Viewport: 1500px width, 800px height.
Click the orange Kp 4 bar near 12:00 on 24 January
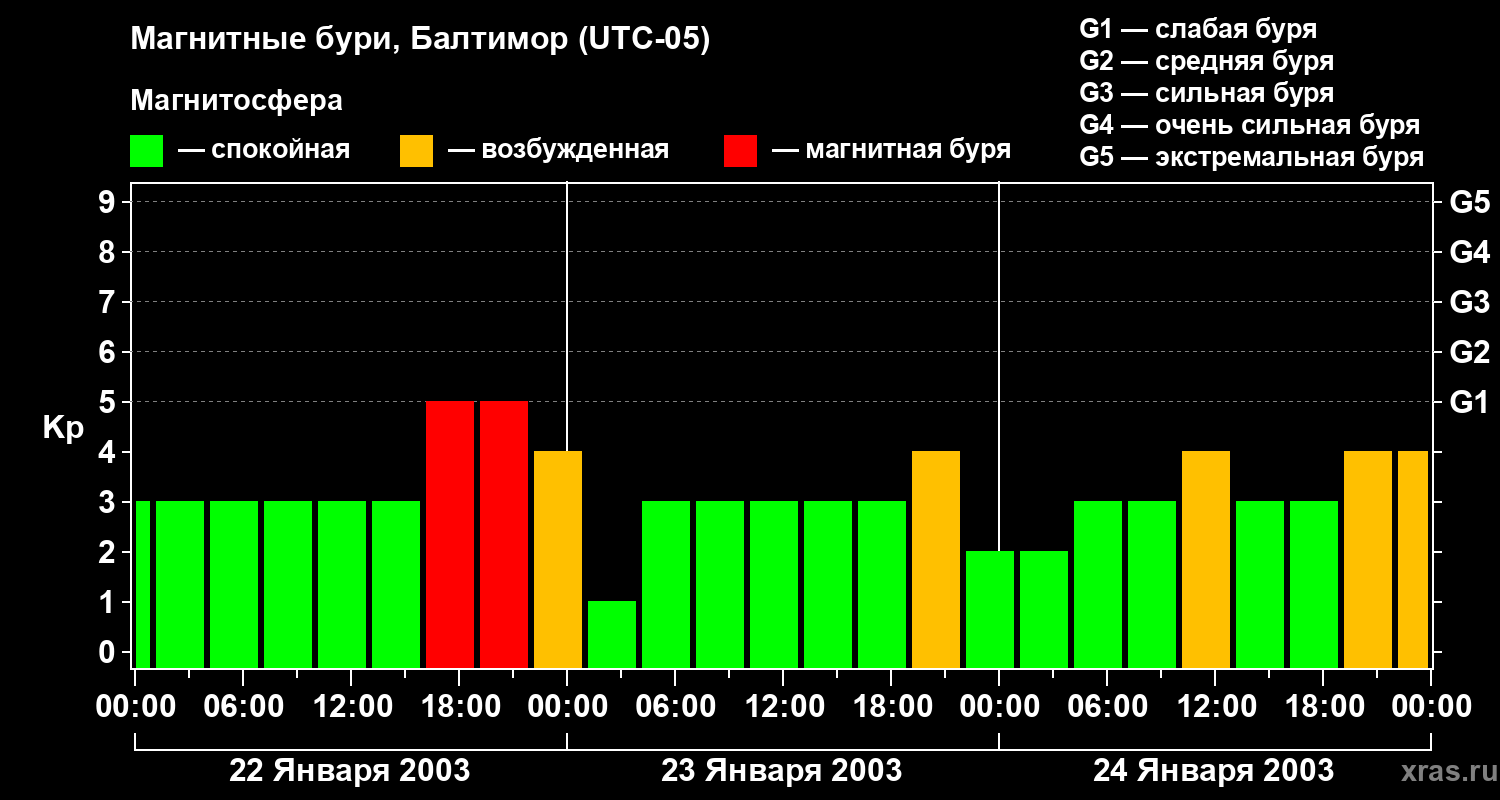[1206, 560]
